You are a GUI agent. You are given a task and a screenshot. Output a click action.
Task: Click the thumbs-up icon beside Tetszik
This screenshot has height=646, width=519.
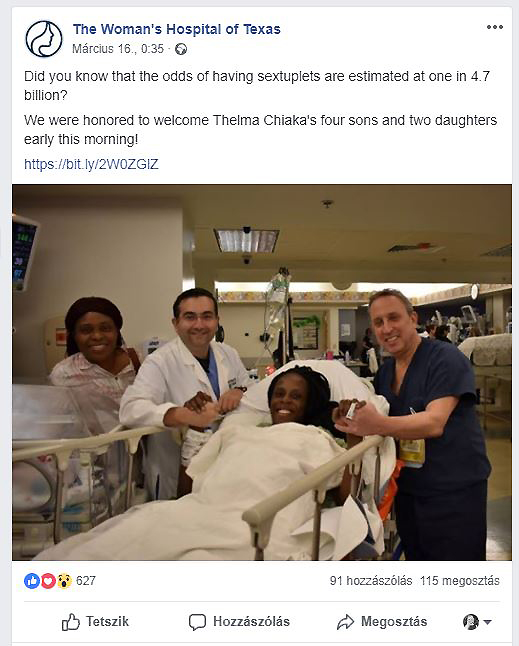tap(70, 622)
